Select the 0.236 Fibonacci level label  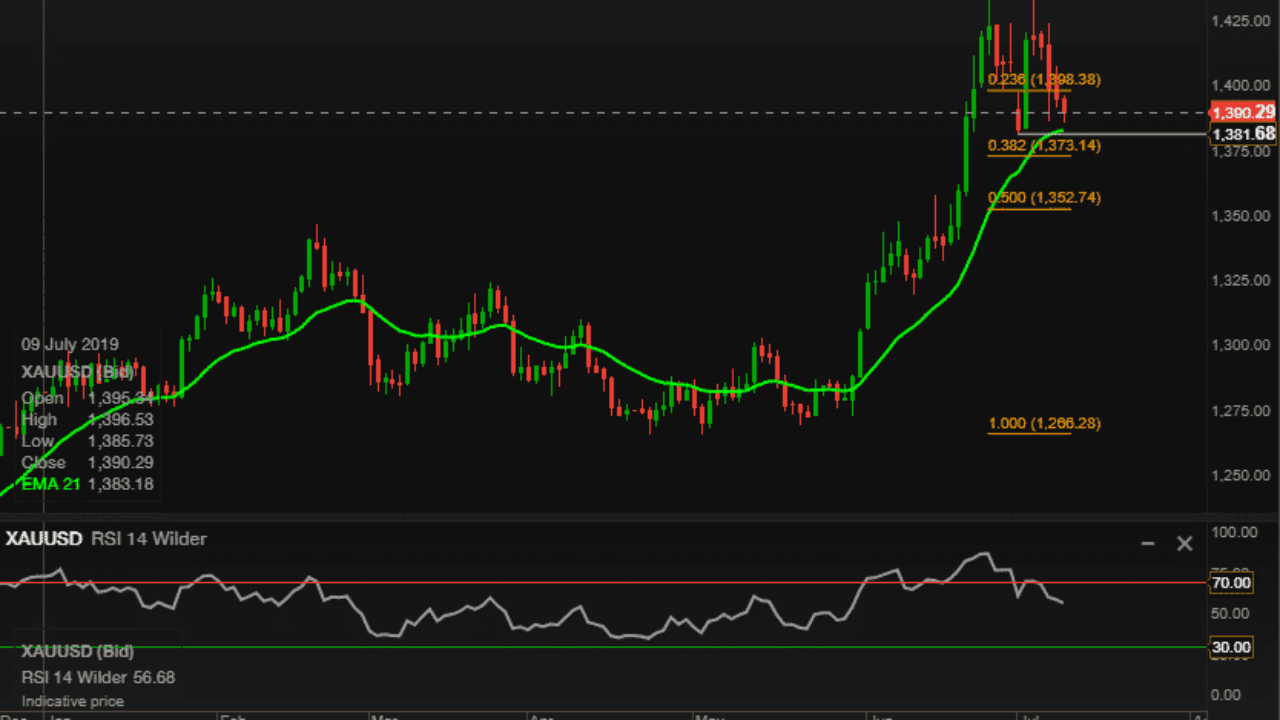point(1044,79)
